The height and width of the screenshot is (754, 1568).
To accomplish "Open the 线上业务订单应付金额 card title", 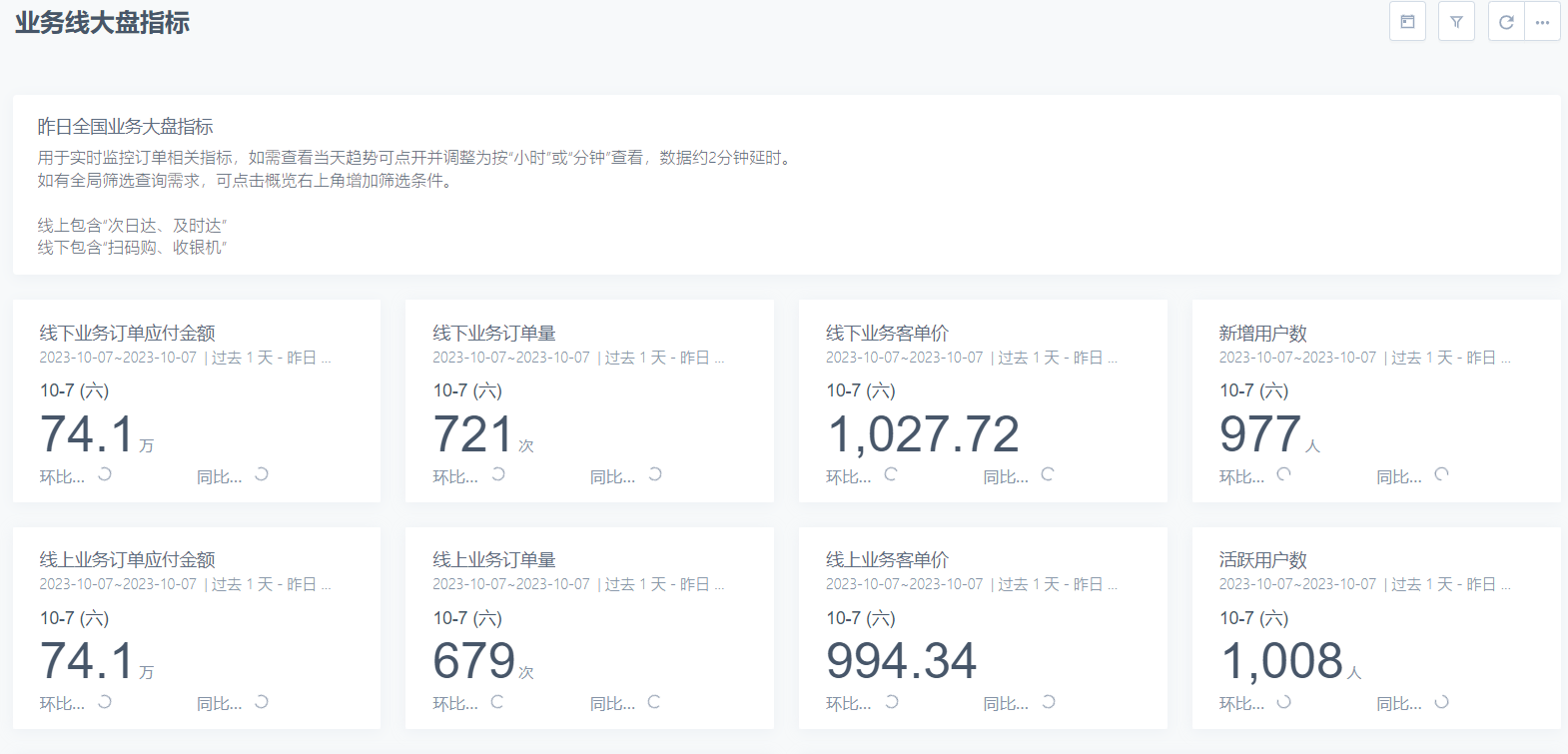I will 128,560.
